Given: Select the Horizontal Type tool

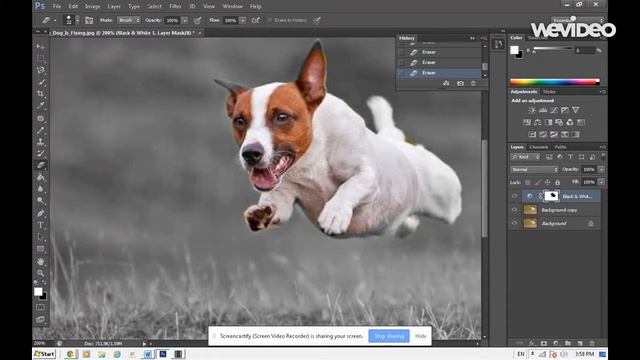Looking at the screenshot, I should point(40,225).
